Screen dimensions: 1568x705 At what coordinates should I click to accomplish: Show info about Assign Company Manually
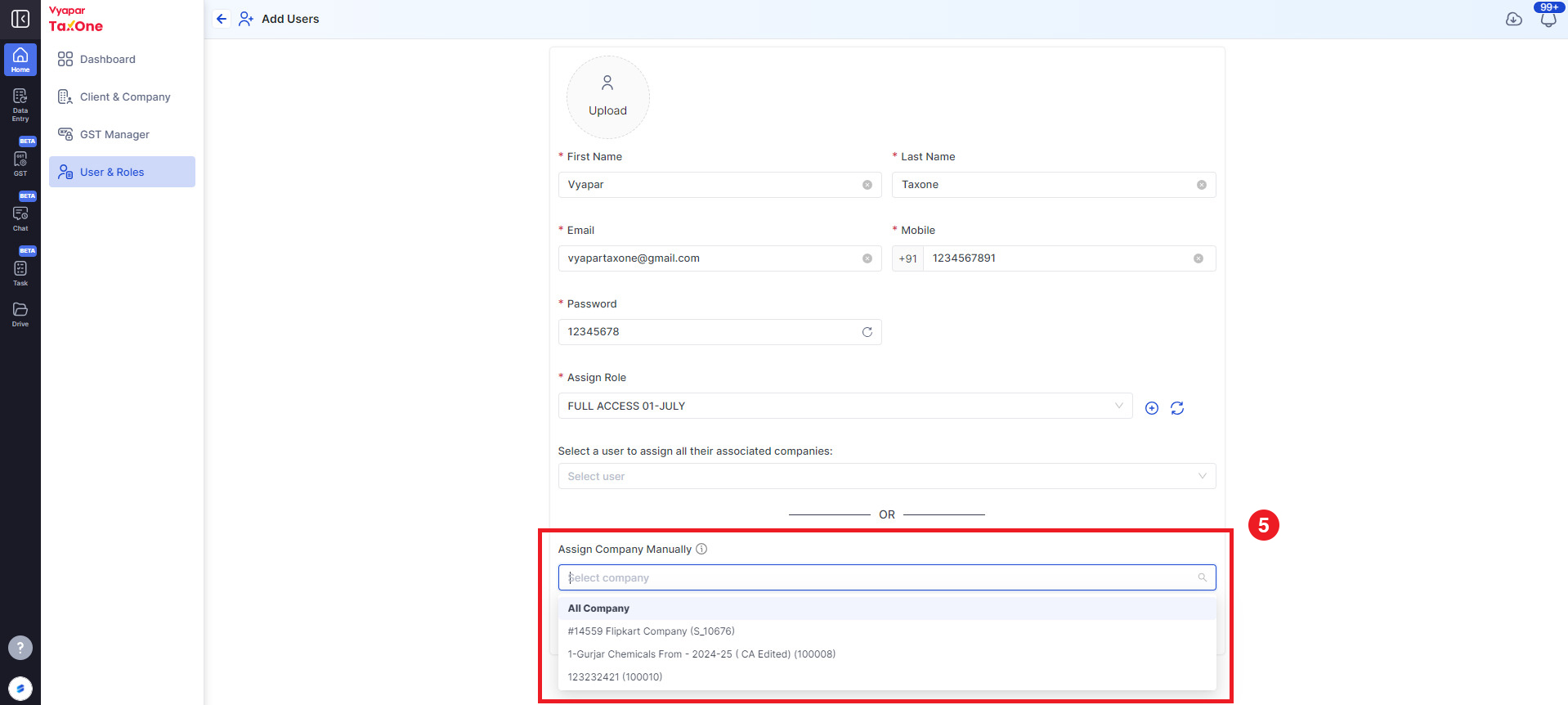coord(701,549)
